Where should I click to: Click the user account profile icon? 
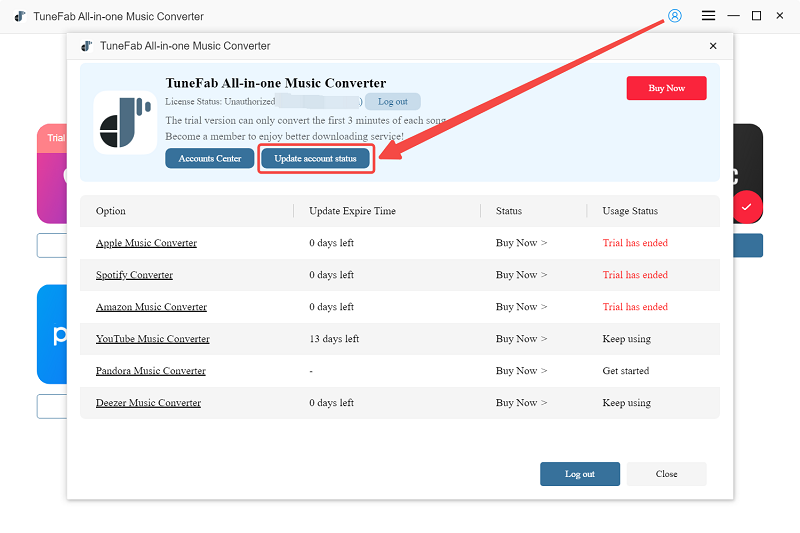tap(675, 16)
